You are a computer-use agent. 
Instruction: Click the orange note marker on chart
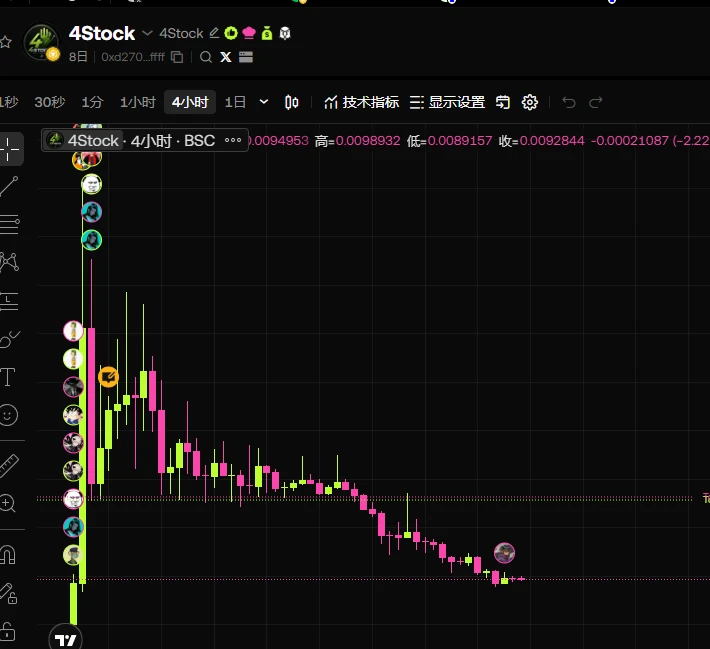[108, 377]
